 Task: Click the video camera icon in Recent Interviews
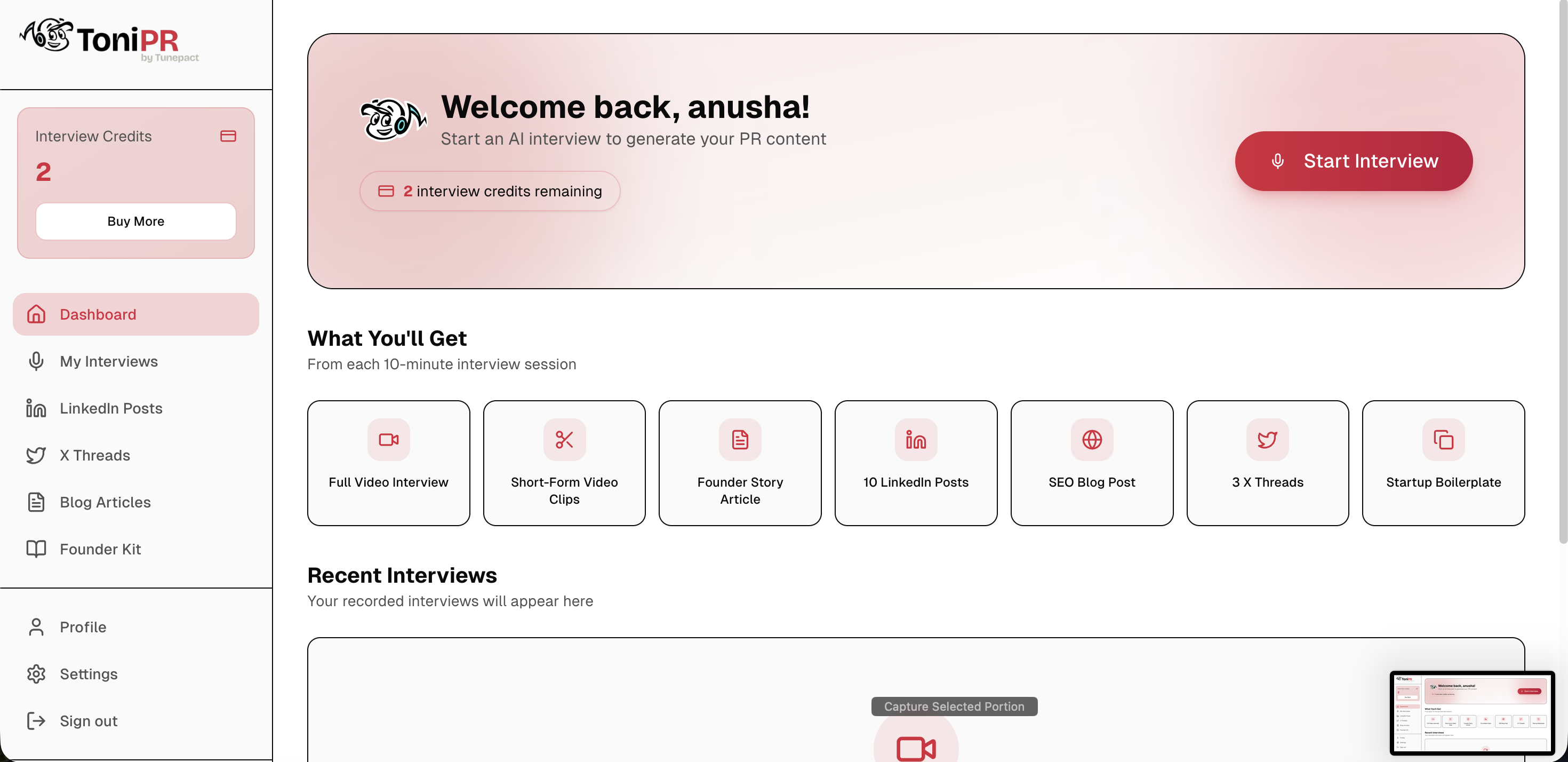916,748
